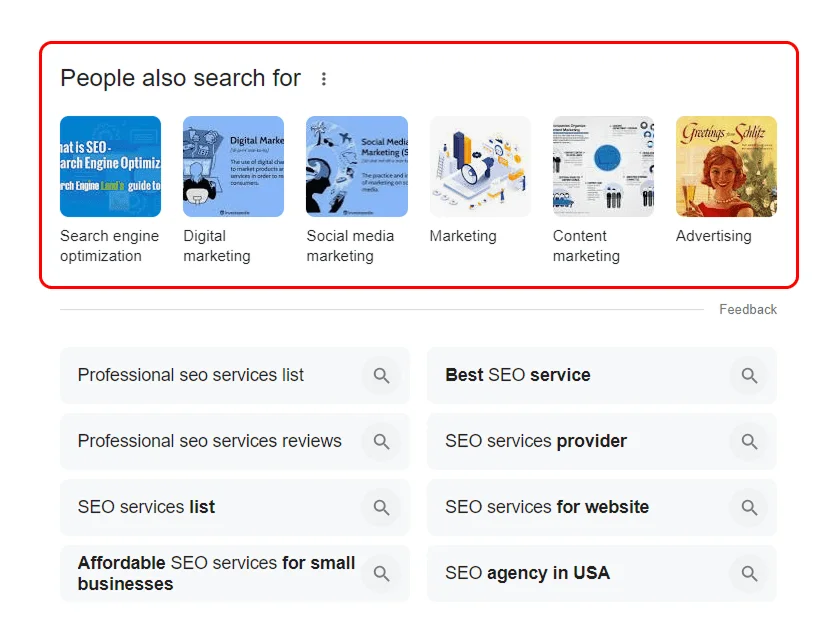Select the Content marketing infographic card
838x630 pixels.
tap(602, 166)
